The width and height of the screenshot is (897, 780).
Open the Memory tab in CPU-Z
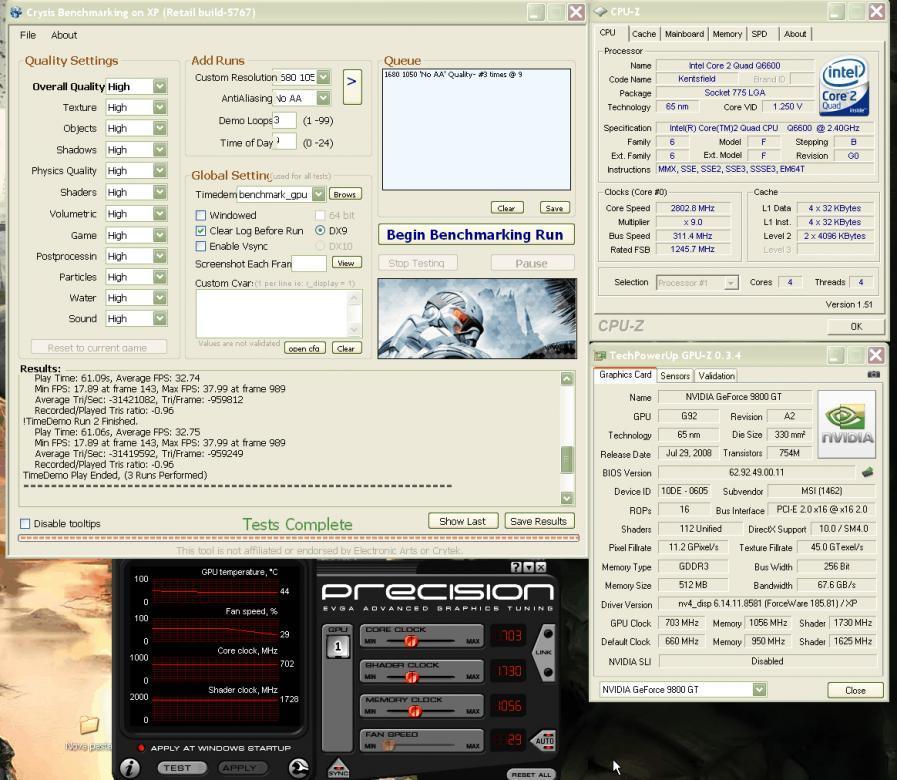pyautogui.click(x=727, y=34)
